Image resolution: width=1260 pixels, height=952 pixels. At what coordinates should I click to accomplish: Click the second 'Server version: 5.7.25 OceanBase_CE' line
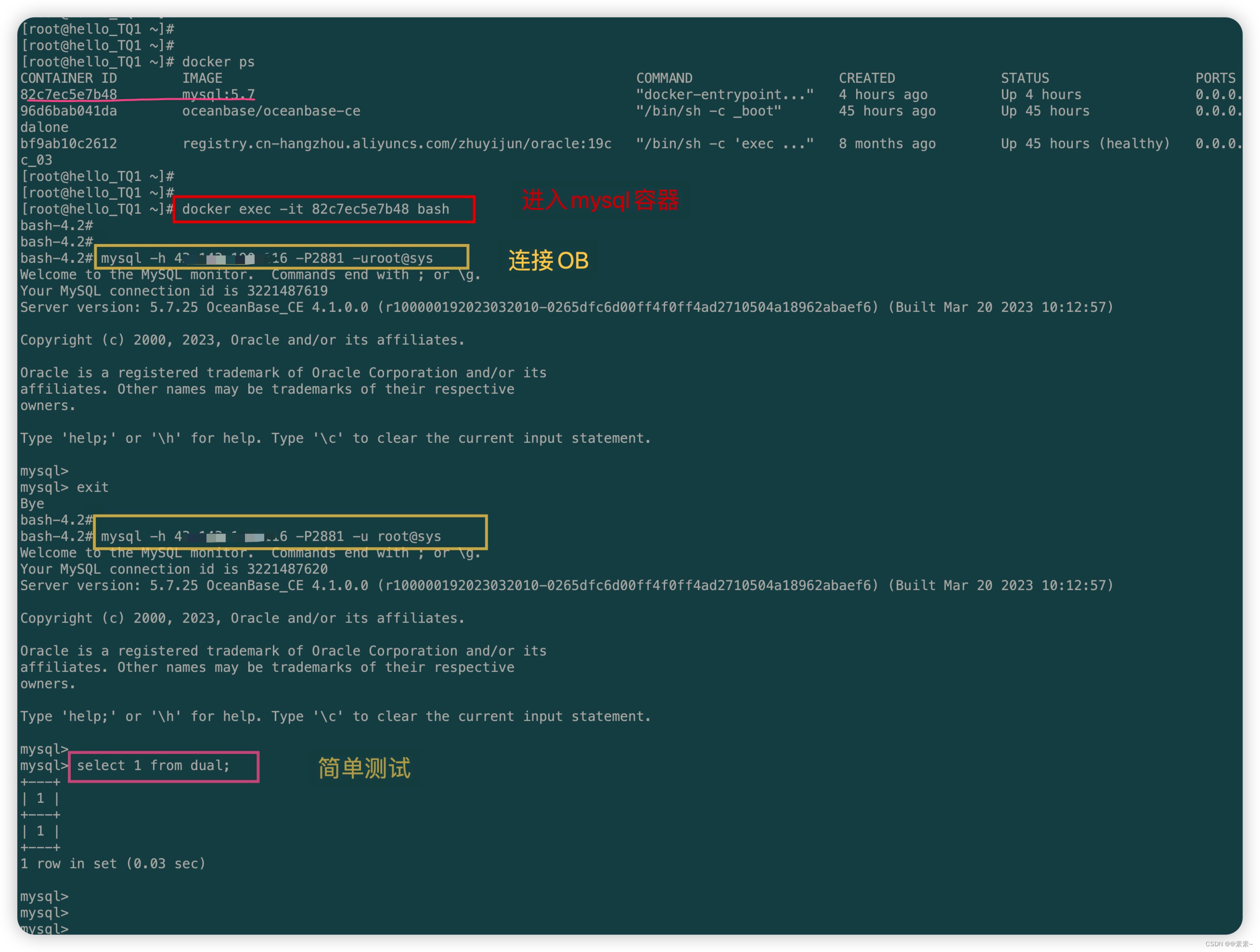[567, 586]
